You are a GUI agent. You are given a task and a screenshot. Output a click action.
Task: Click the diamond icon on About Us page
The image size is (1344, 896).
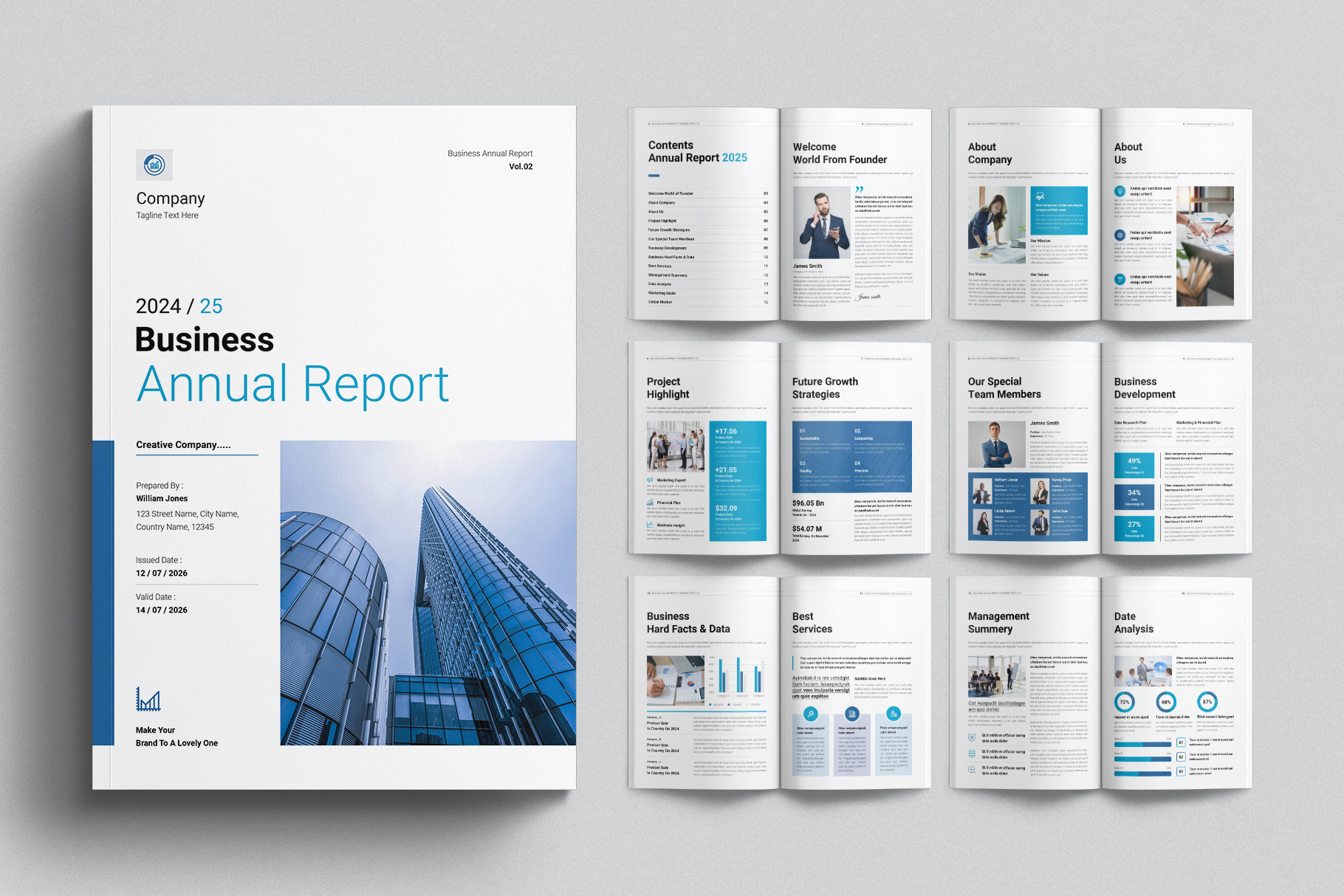(1120, 280)
